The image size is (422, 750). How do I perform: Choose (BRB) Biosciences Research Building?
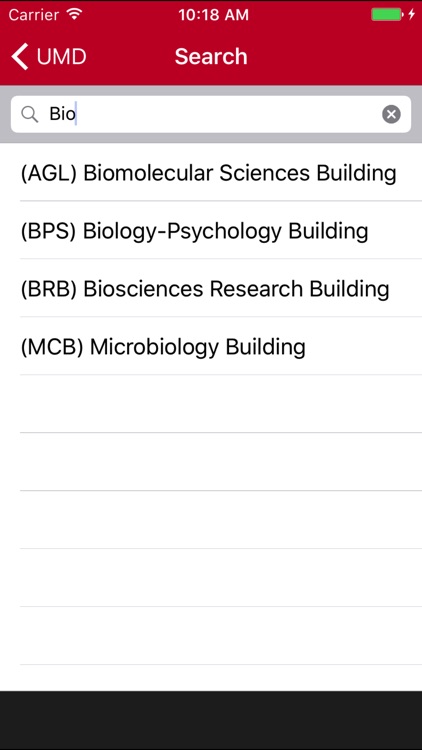coord(211,288)
